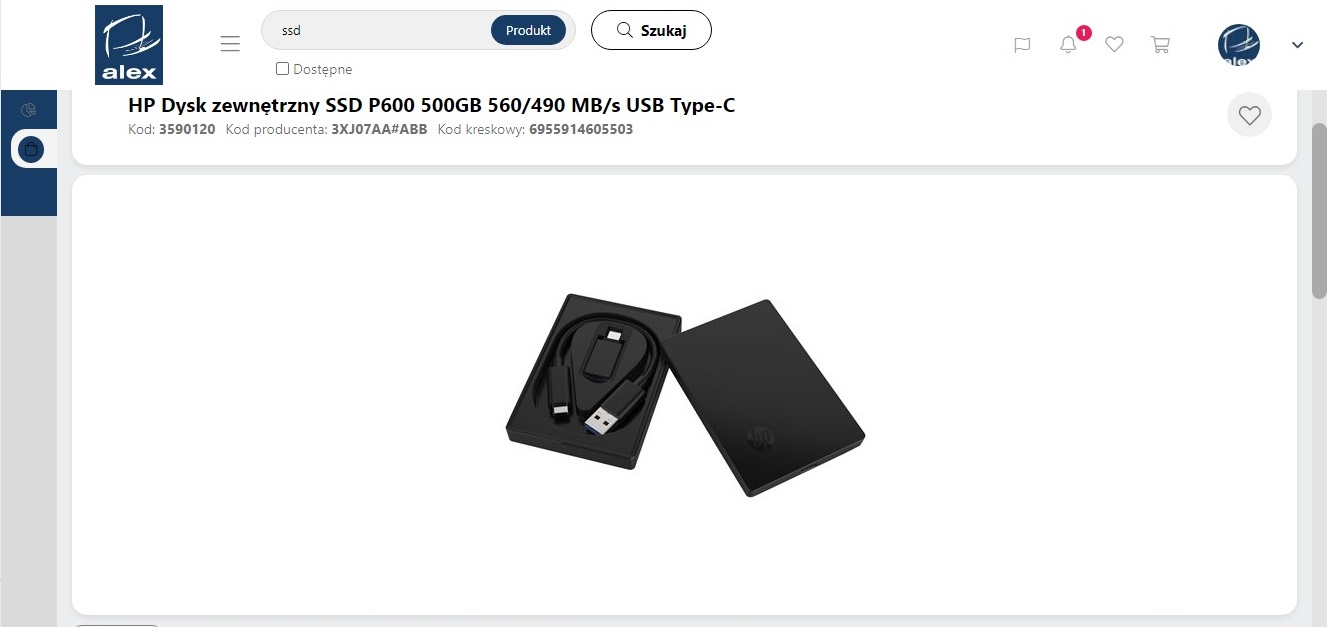Open the user profile avatar menu
This screenshot has width=1327, height=627.
pos(1239,45)
